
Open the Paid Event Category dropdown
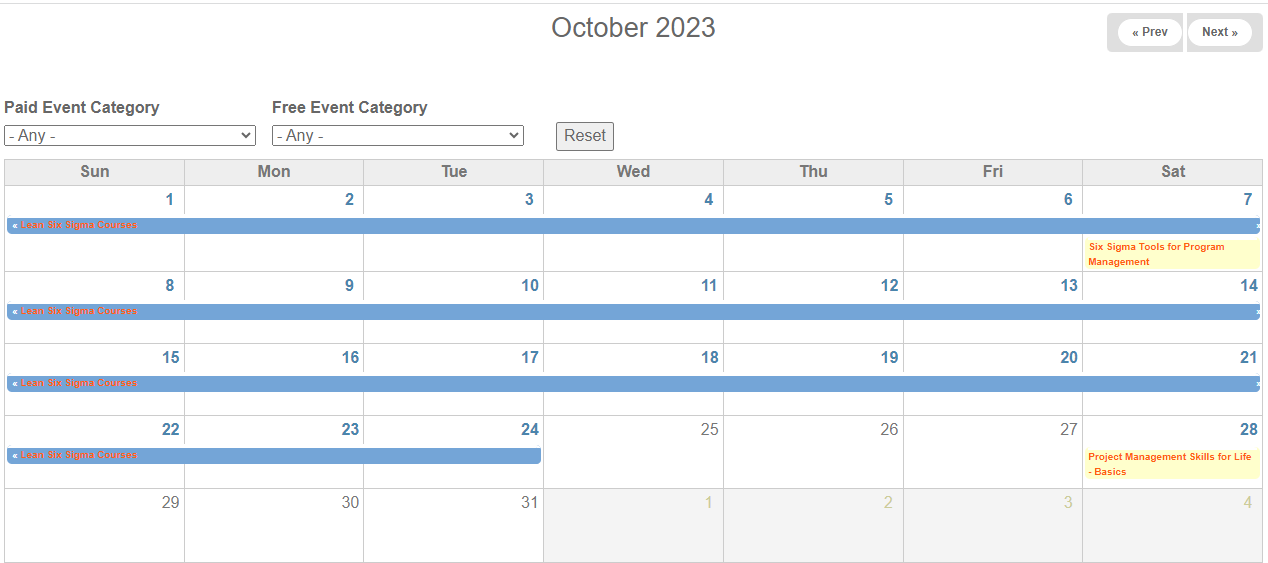point(130,135)
